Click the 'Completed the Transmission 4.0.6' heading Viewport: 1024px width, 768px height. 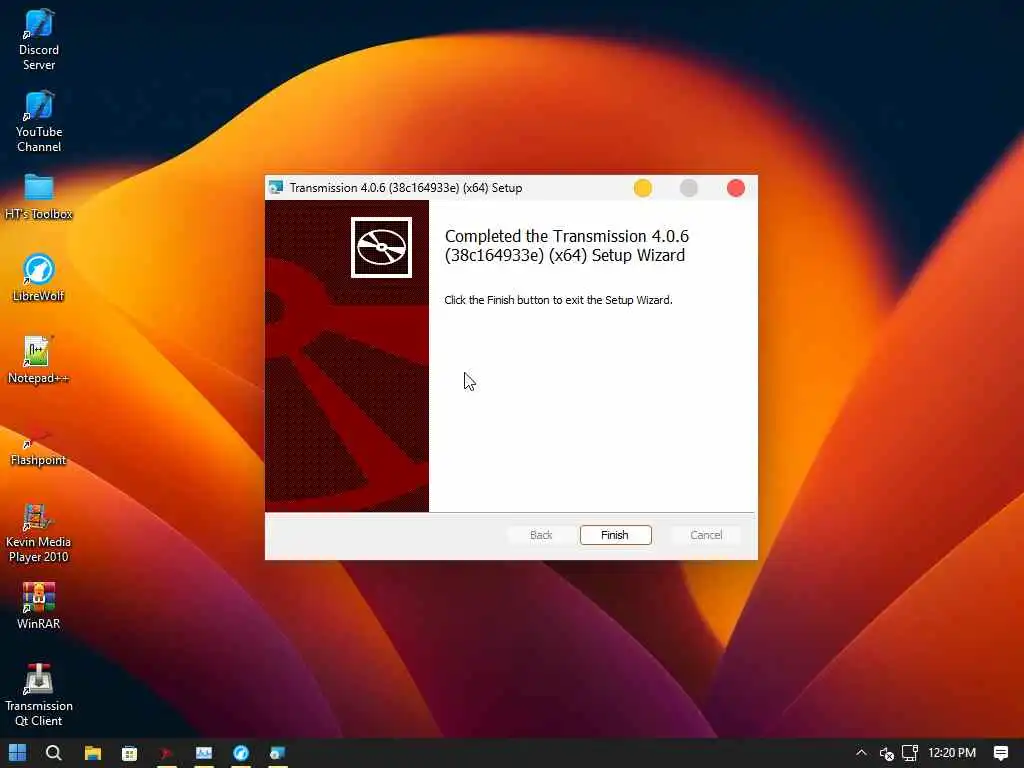tap(567, 246)
